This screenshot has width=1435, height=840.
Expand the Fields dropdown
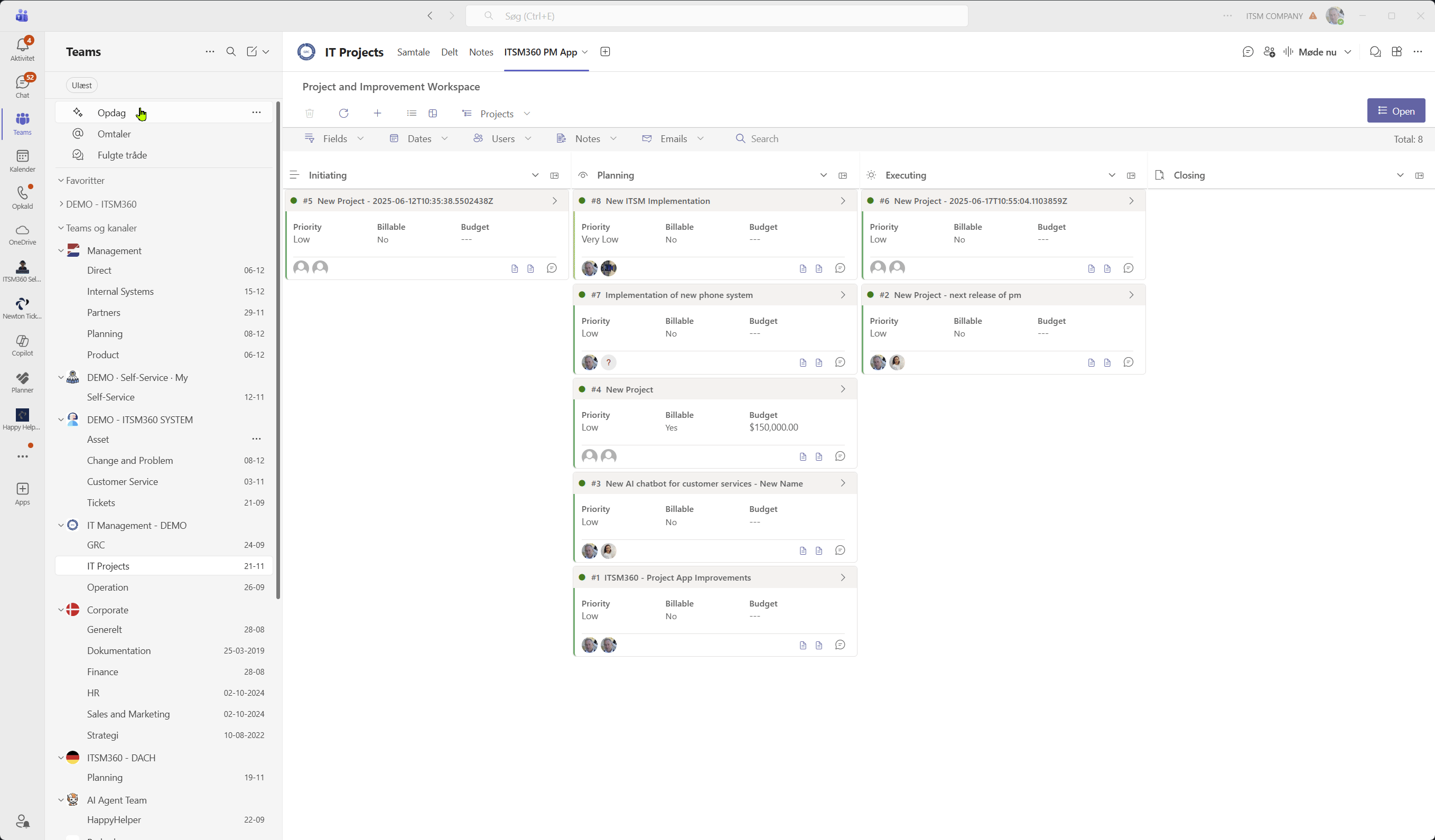point(334,139)
